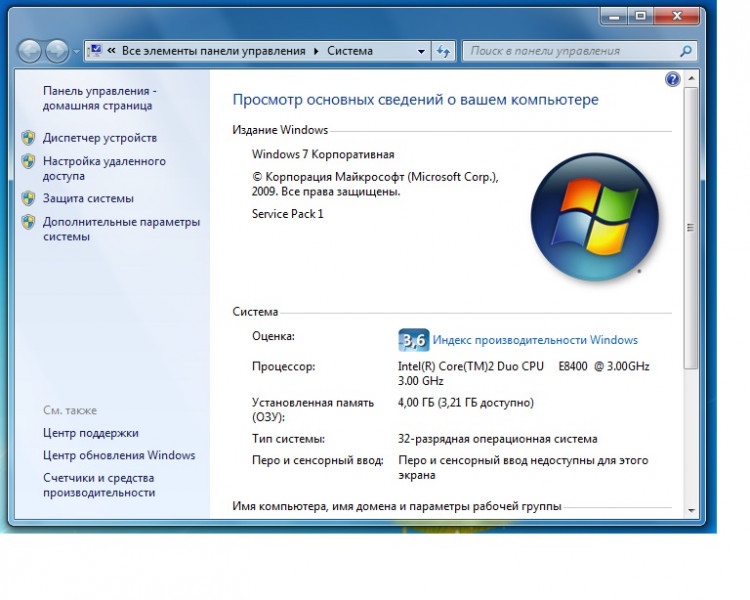Click the magnifier icon in search box
The image size is (750, 600).
click(x=686, y=51)
